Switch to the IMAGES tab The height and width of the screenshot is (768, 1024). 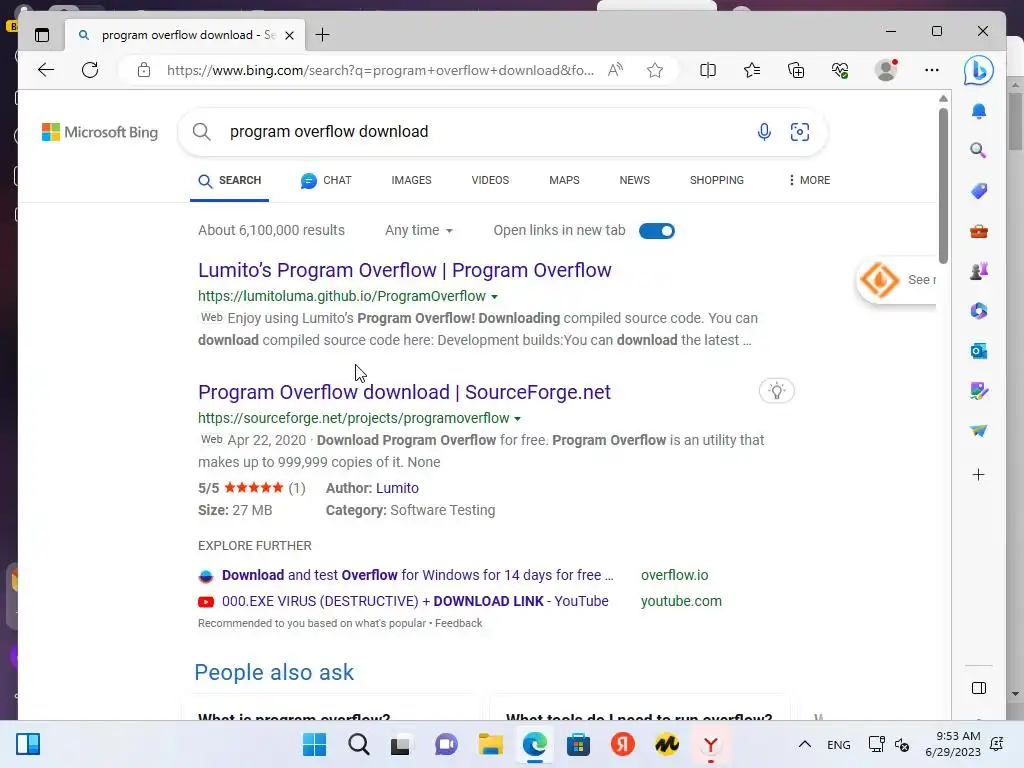[x=411, y=180]
